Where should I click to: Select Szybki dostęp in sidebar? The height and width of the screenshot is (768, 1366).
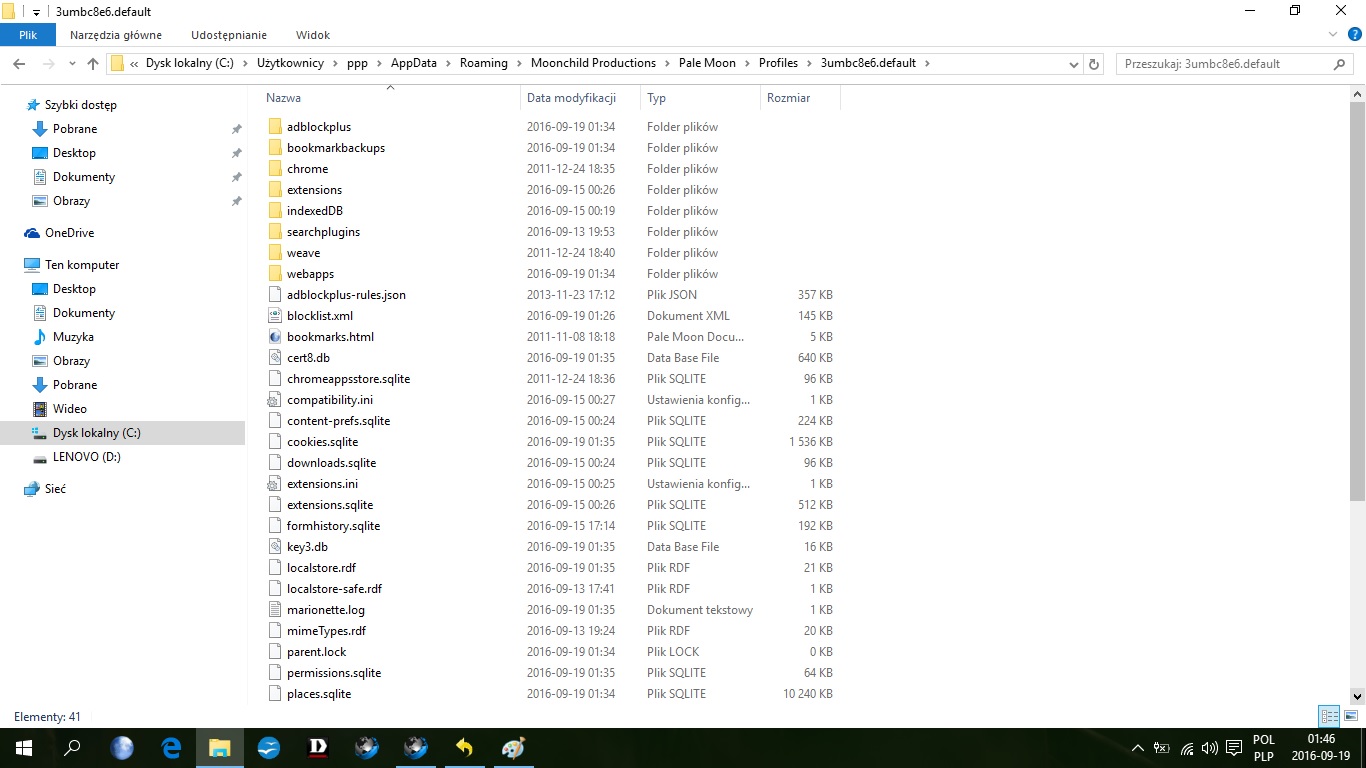(81, 105)
